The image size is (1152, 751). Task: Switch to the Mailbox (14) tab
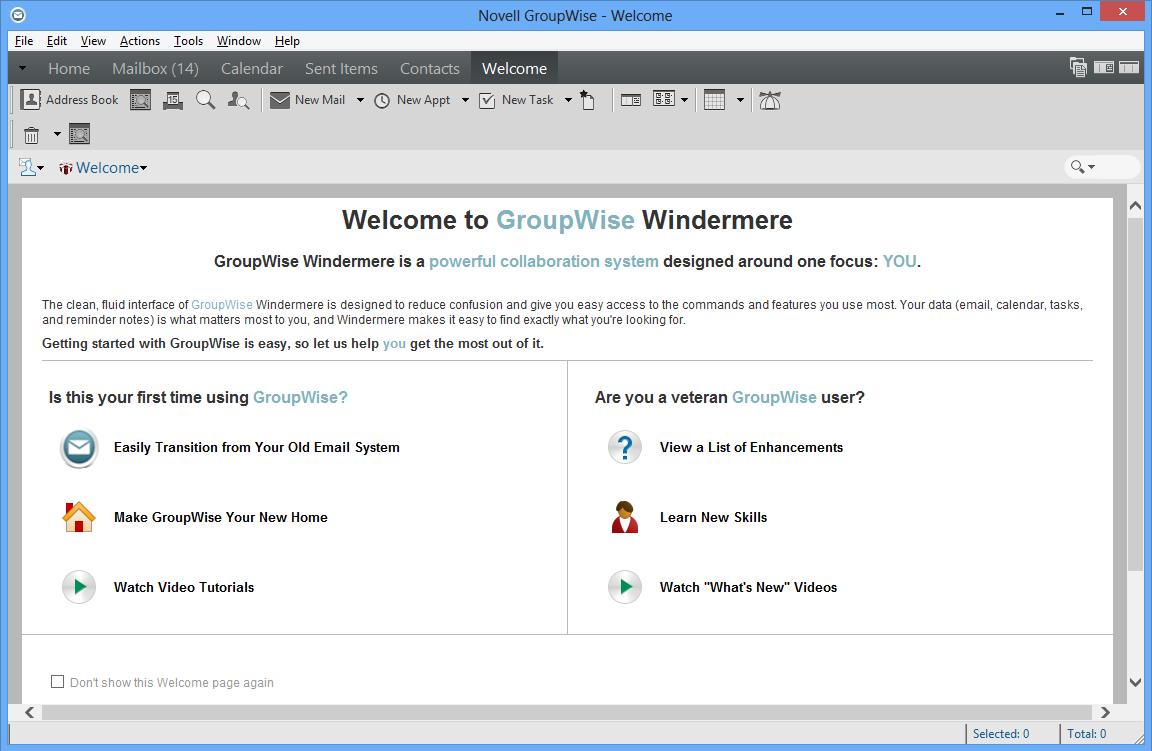pos(156,68)
